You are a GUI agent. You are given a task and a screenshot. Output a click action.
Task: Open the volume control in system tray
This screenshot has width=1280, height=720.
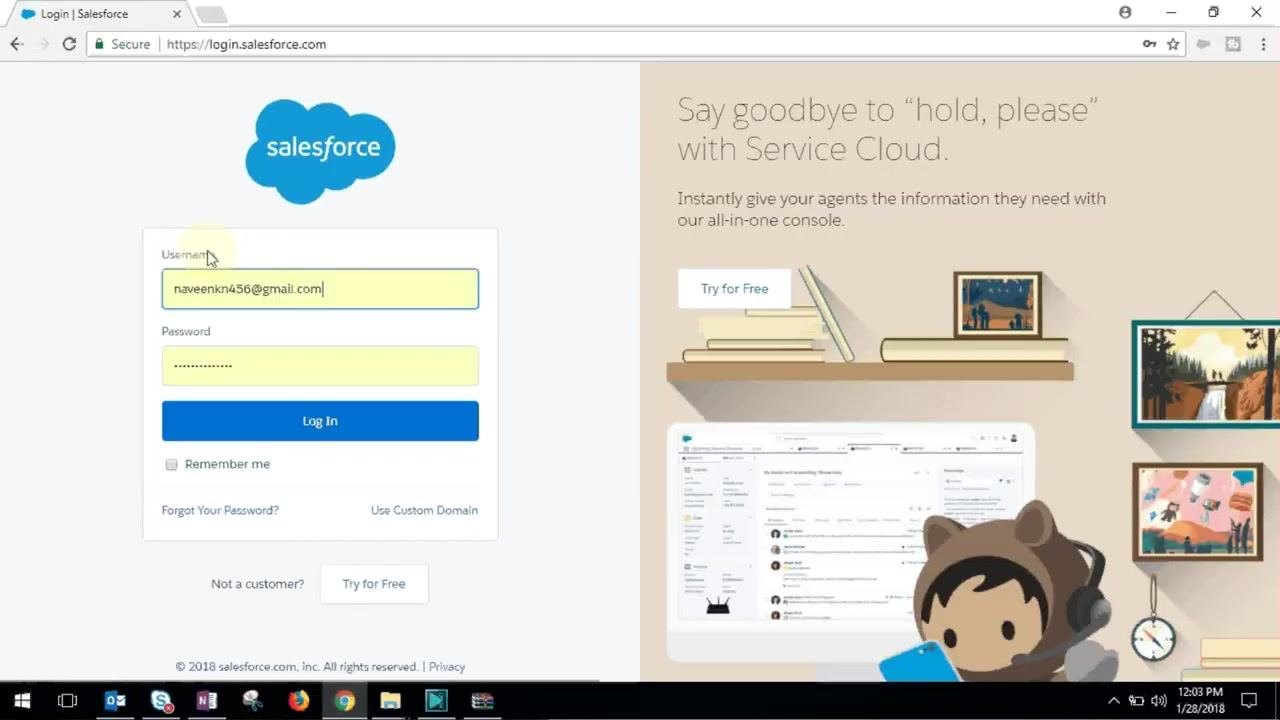click(1159, 701)
